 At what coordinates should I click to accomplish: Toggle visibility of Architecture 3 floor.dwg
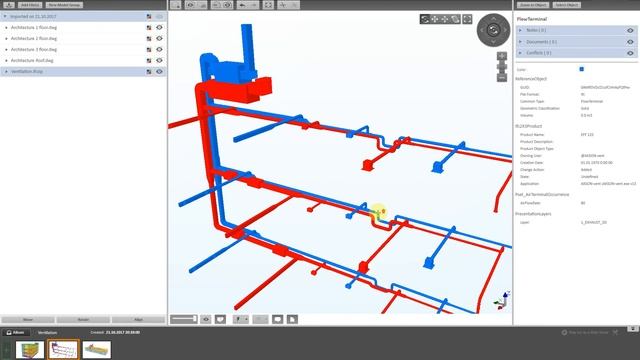click(x=159, y=49)
